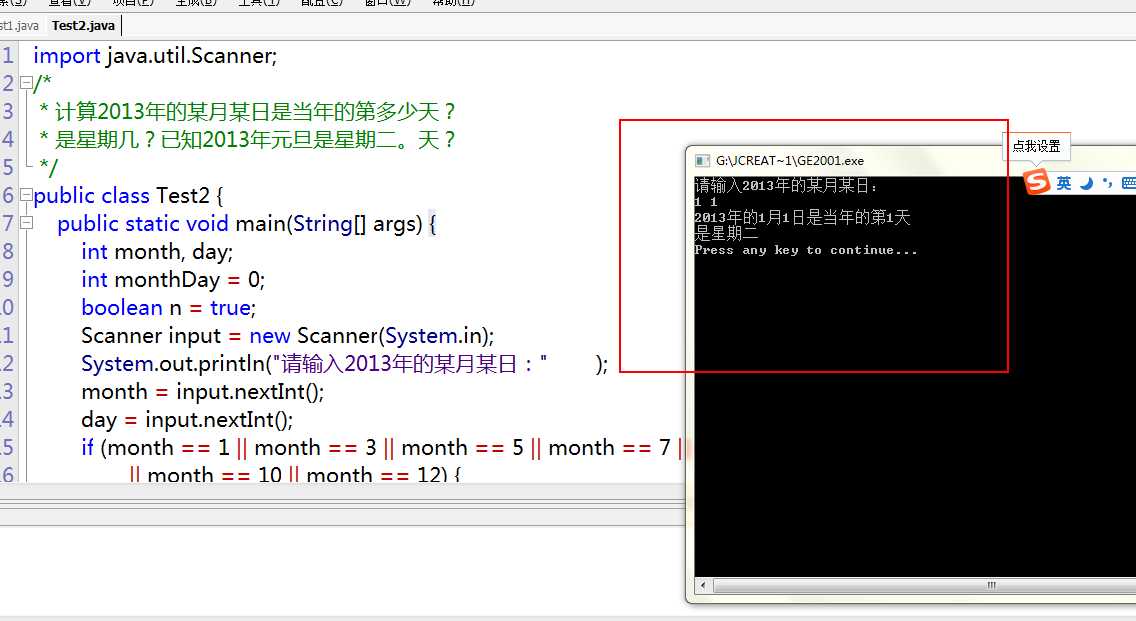The width and height of the screenshot is (1136, 621).
Task: Click the 'month = input.nextInt();' line
Action: [x=203, y=392]
